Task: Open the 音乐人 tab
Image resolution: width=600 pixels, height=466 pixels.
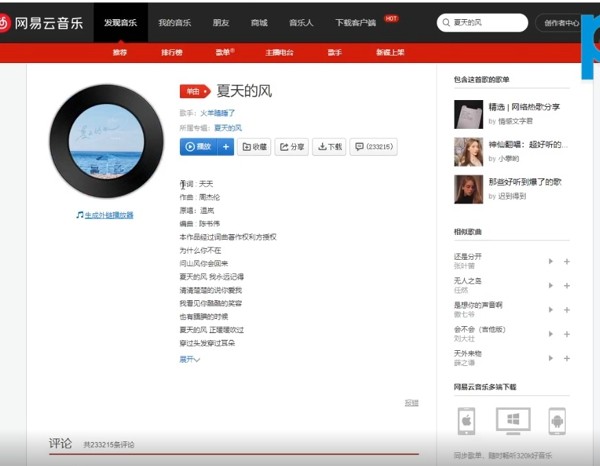Action: 301,23
